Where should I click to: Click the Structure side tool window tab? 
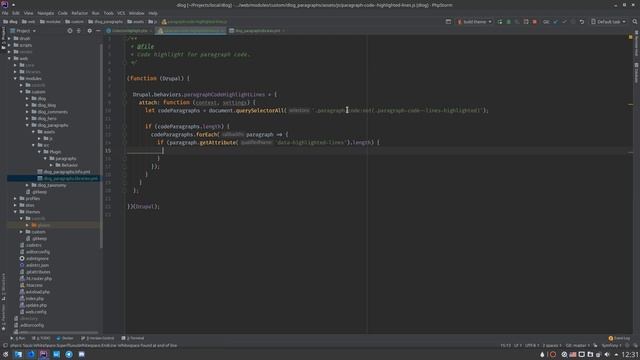click(x=3, y=286)
